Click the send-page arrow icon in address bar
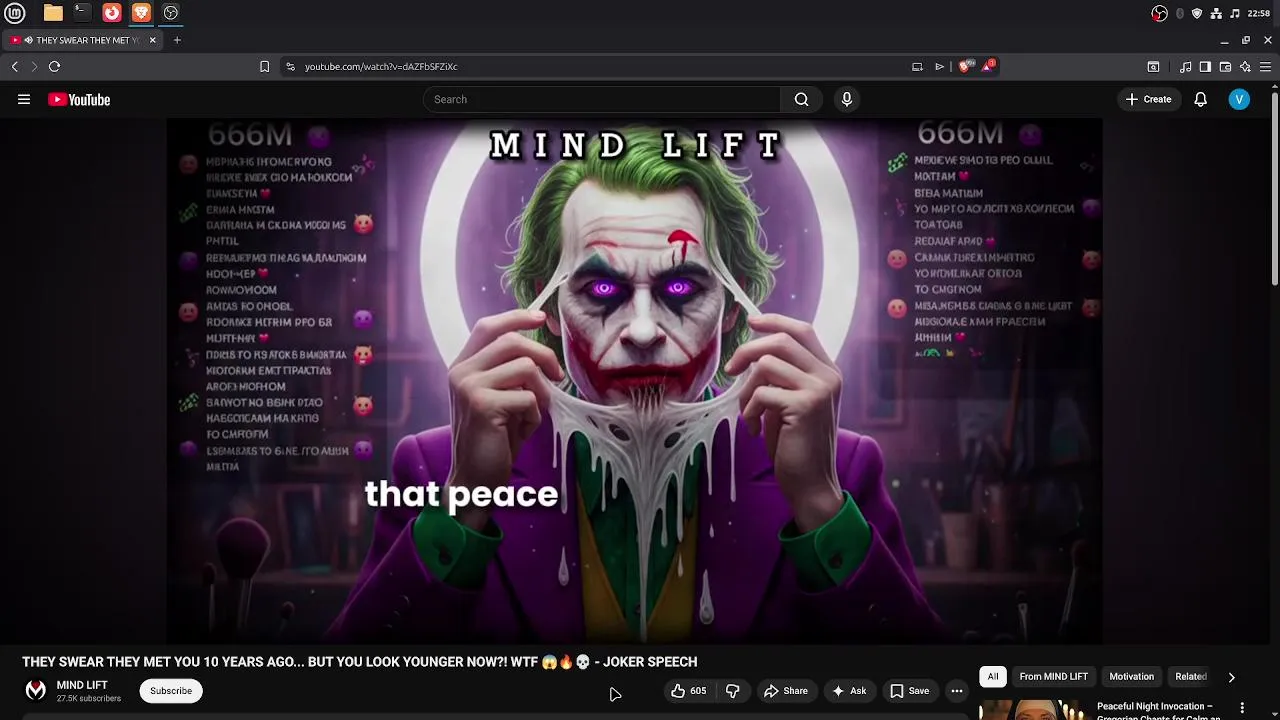Image resolution: width=1280 pixels, height=720 pixels. tap(940, 67)
